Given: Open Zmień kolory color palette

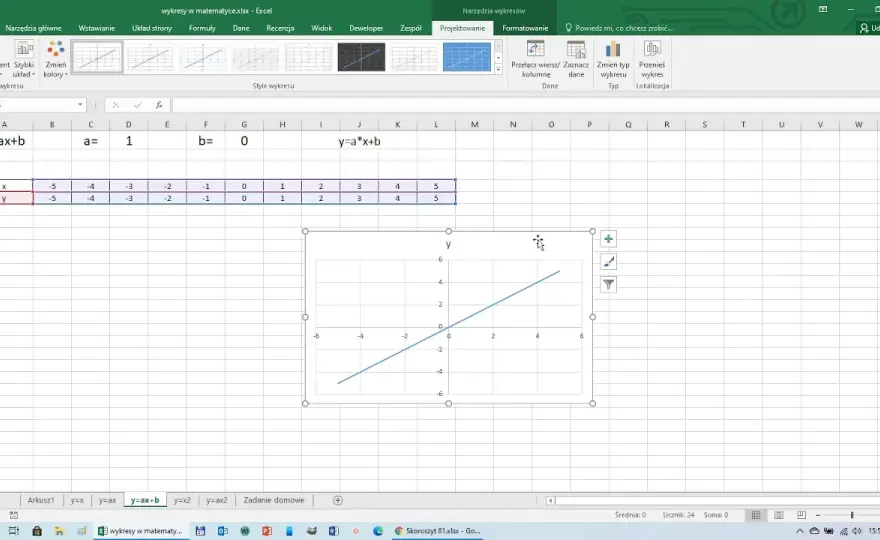Looking at the screenshot, I should point(56,60).
